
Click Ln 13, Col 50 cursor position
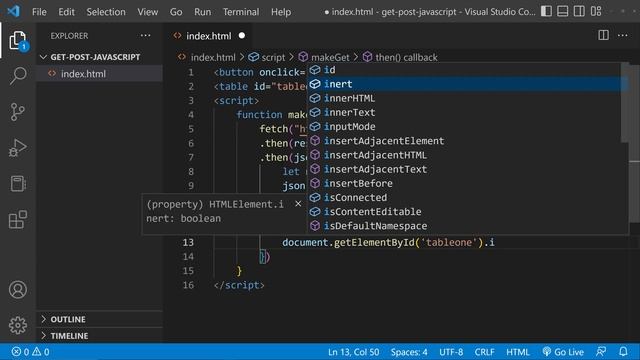(353, 352)
